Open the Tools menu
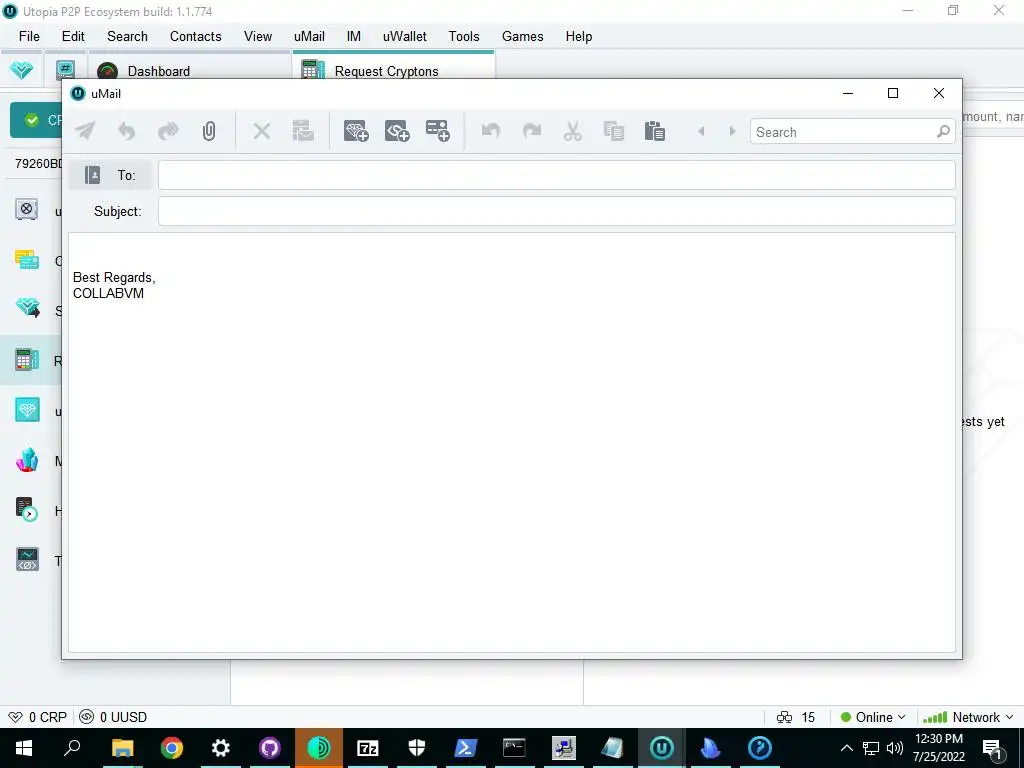 (464, 37)
